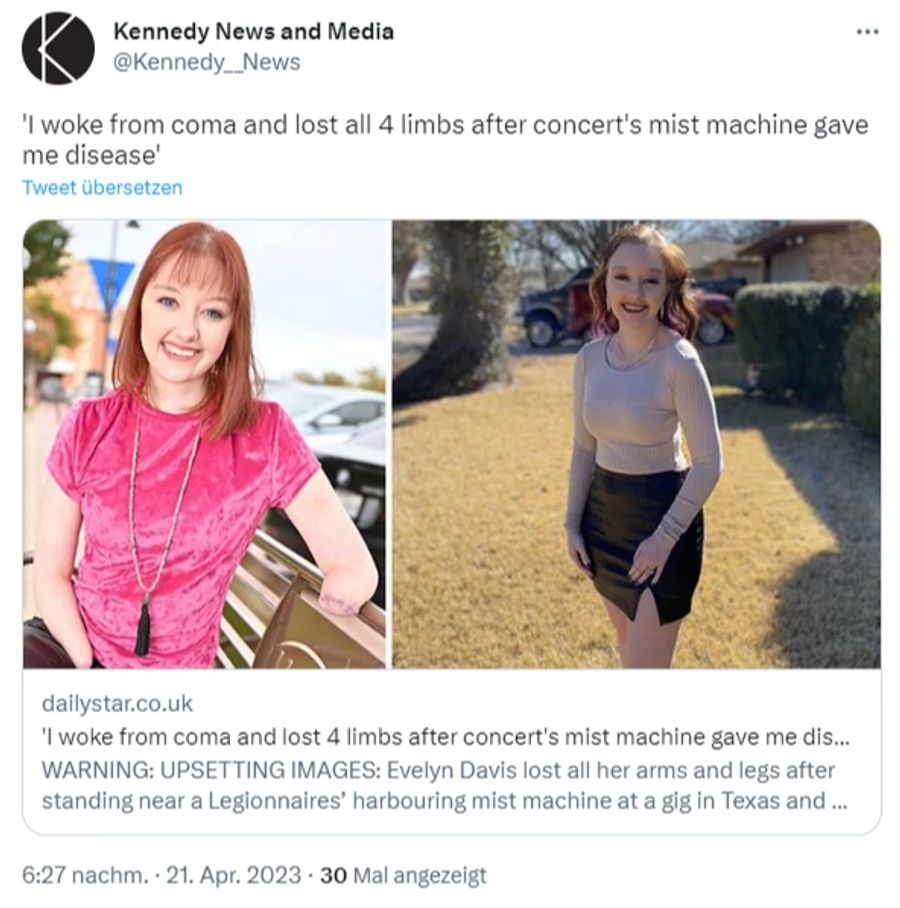Open the Kennedy News and Media profile avatar
This screenshot has height=908, width=900.
[x=58, y=49]
